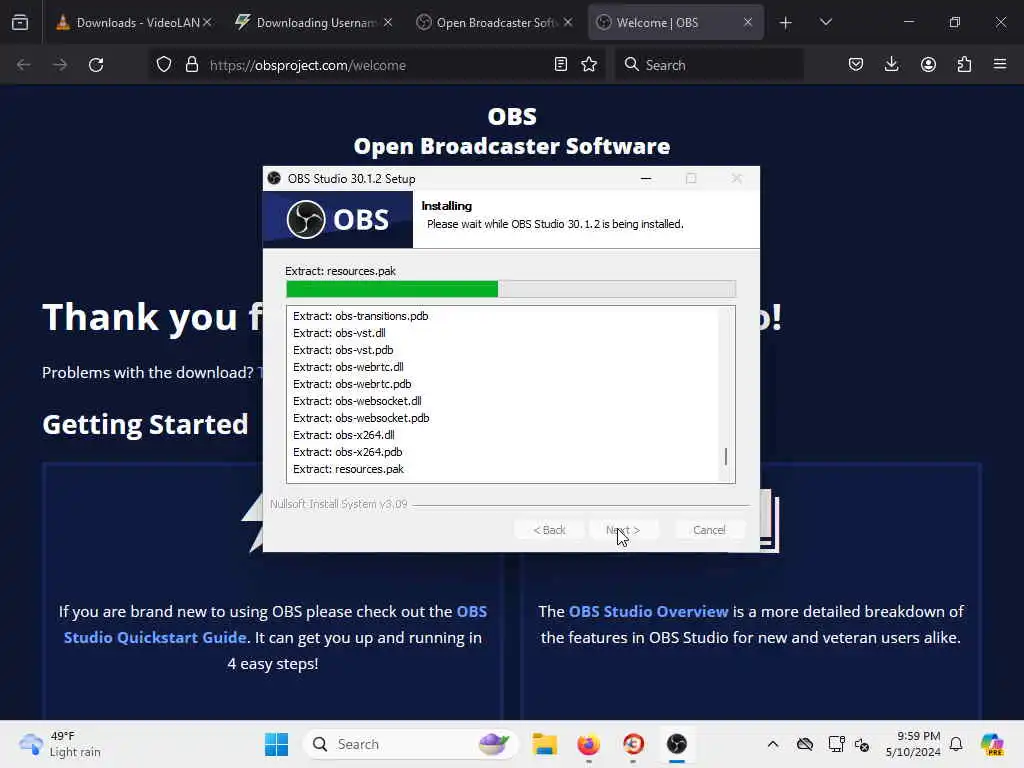Bookmark this page with the star icon
Viewport: 1024px width, 768px height.
point(589,65)
